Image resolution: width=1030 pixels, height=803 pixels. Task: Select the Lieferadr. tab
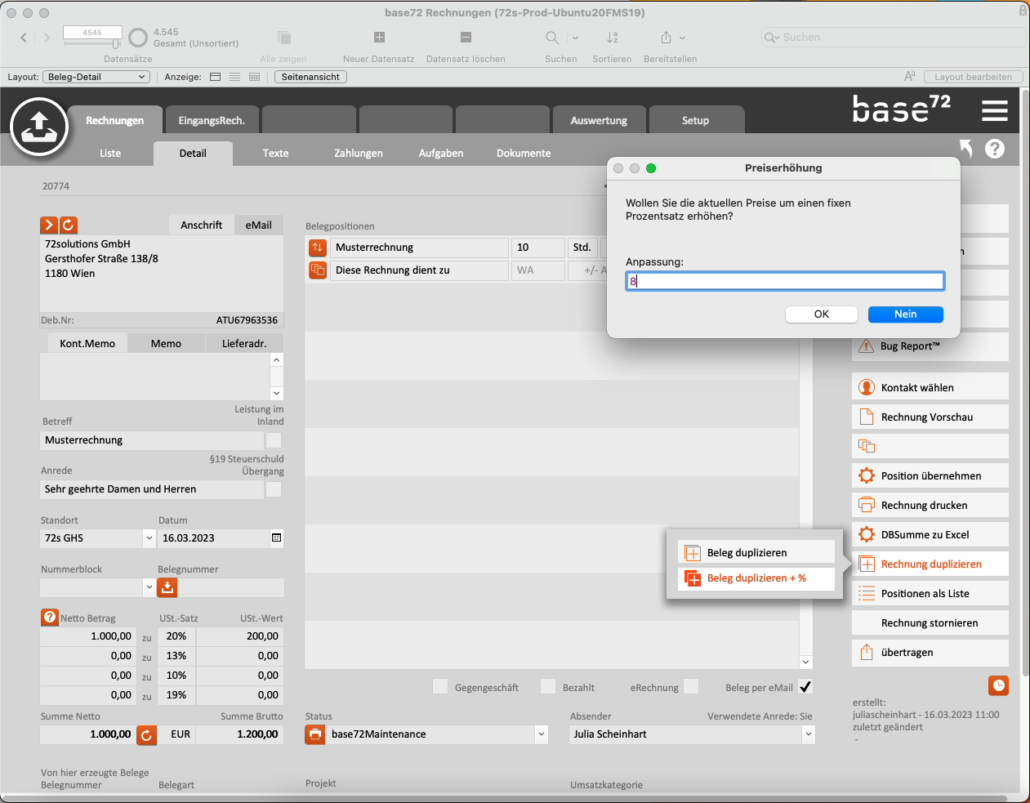244,343
